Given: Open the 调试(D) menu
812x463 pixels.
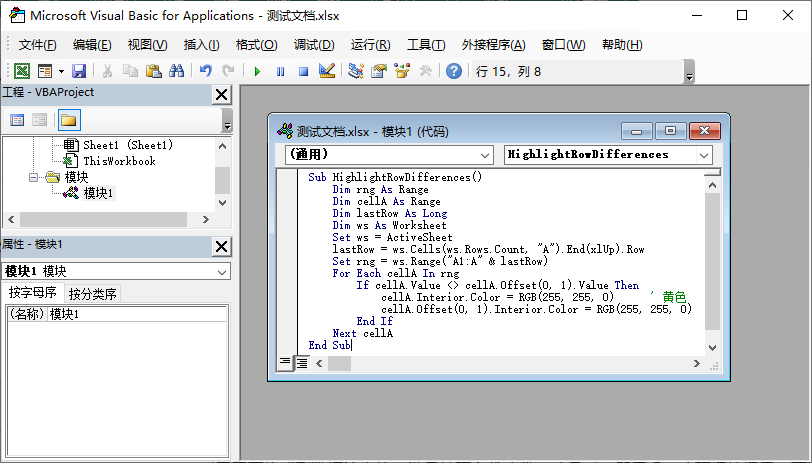Looking at the screenshot, I should [314, 45].
